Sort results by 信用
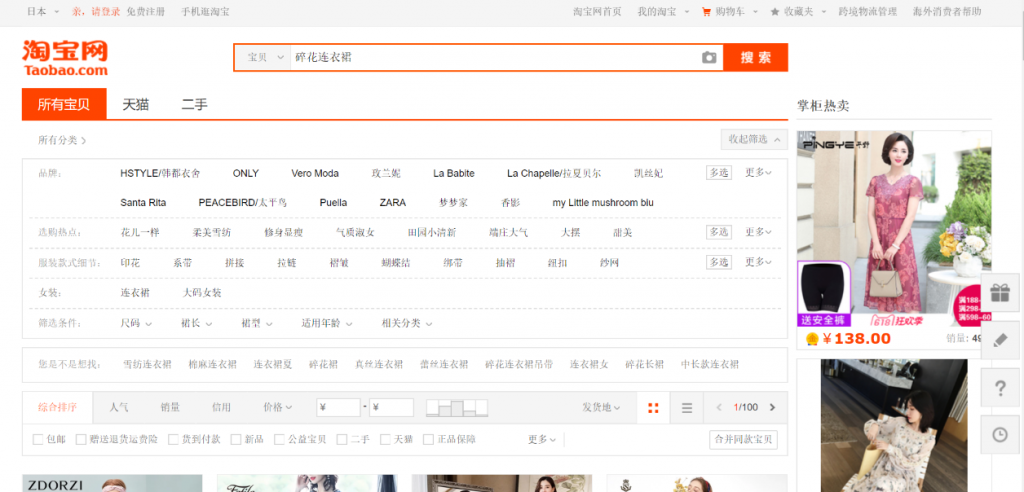Viewport: 1024px width, 492px height. tap(221, 408)
